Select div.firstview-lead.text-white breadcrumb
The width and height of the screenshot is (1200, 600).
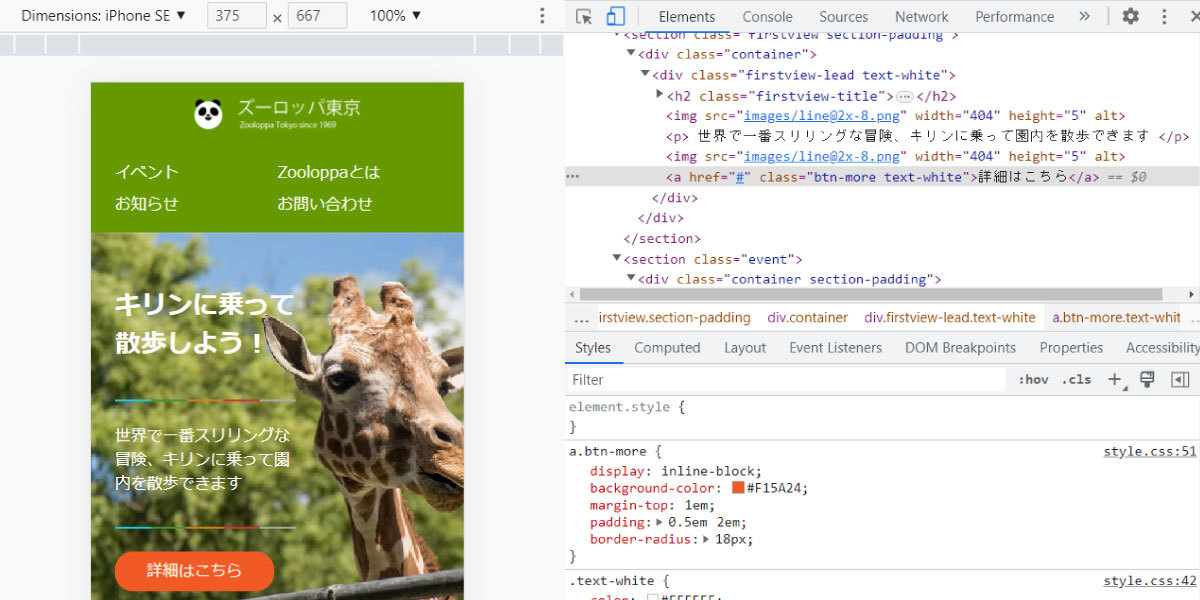[950, 318]
